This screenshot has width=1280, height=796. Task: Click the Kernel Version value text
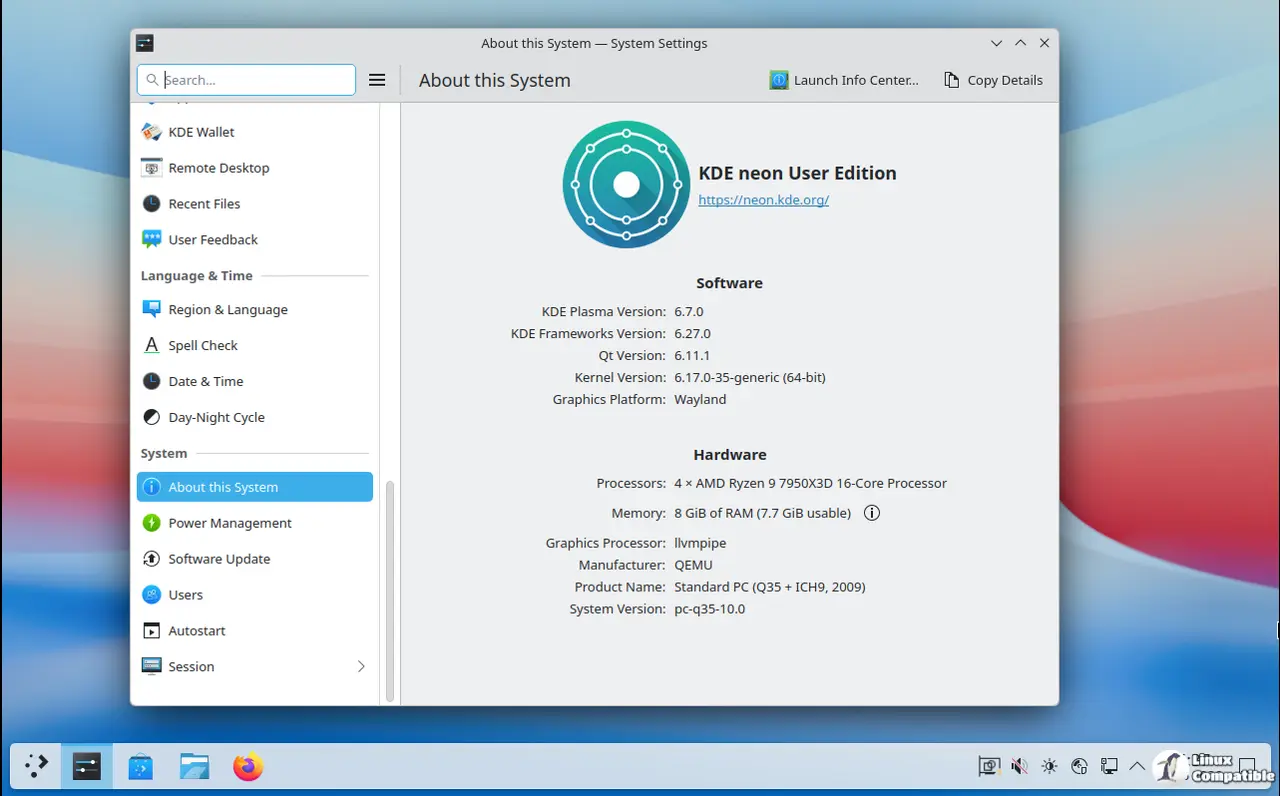point(750,378)
